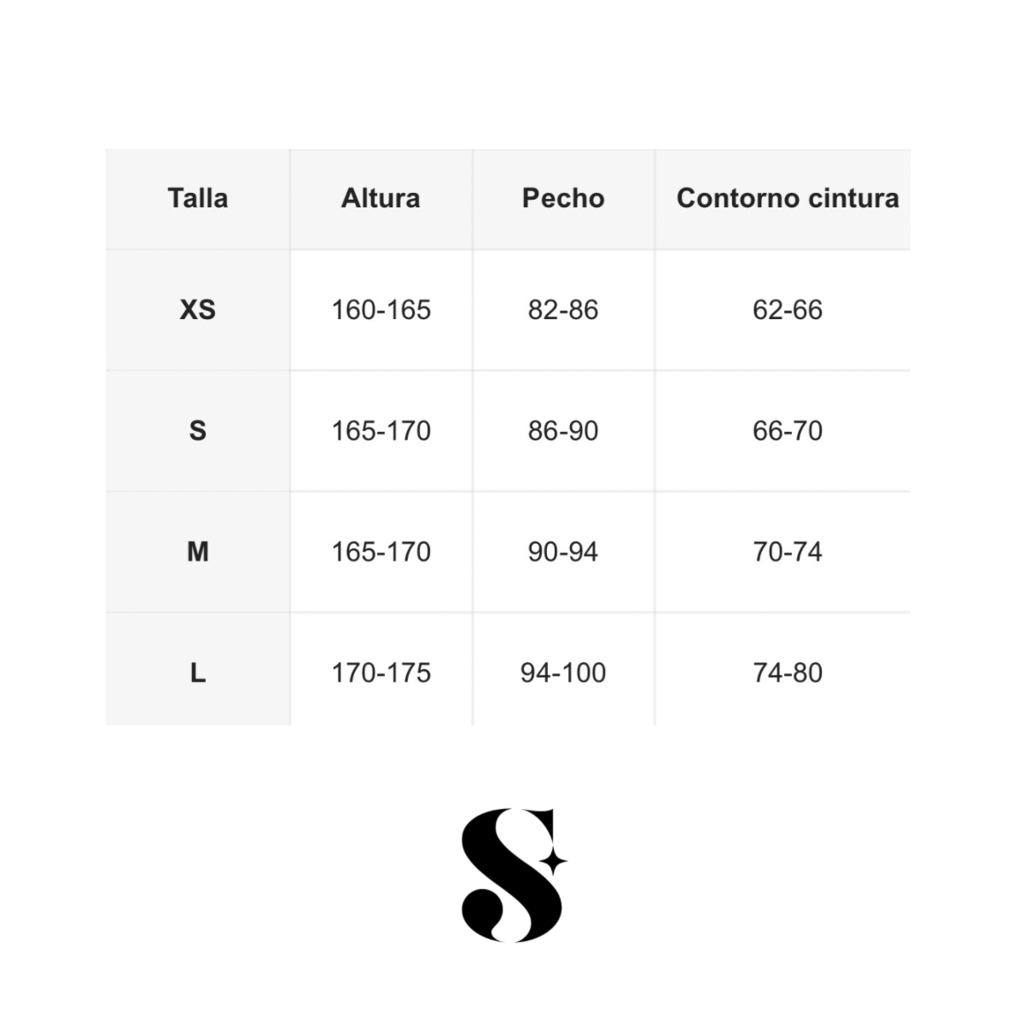
Task: Click the 160-165 height cell
Action: pyautogui.click(x=381, y=310)
